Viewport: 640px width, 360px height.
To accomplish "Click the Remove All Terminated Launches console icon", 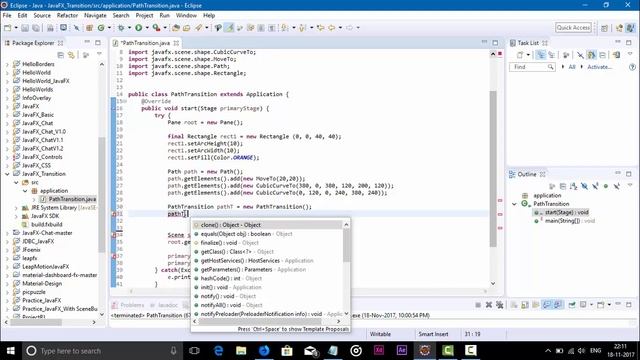I will point(499,305).
